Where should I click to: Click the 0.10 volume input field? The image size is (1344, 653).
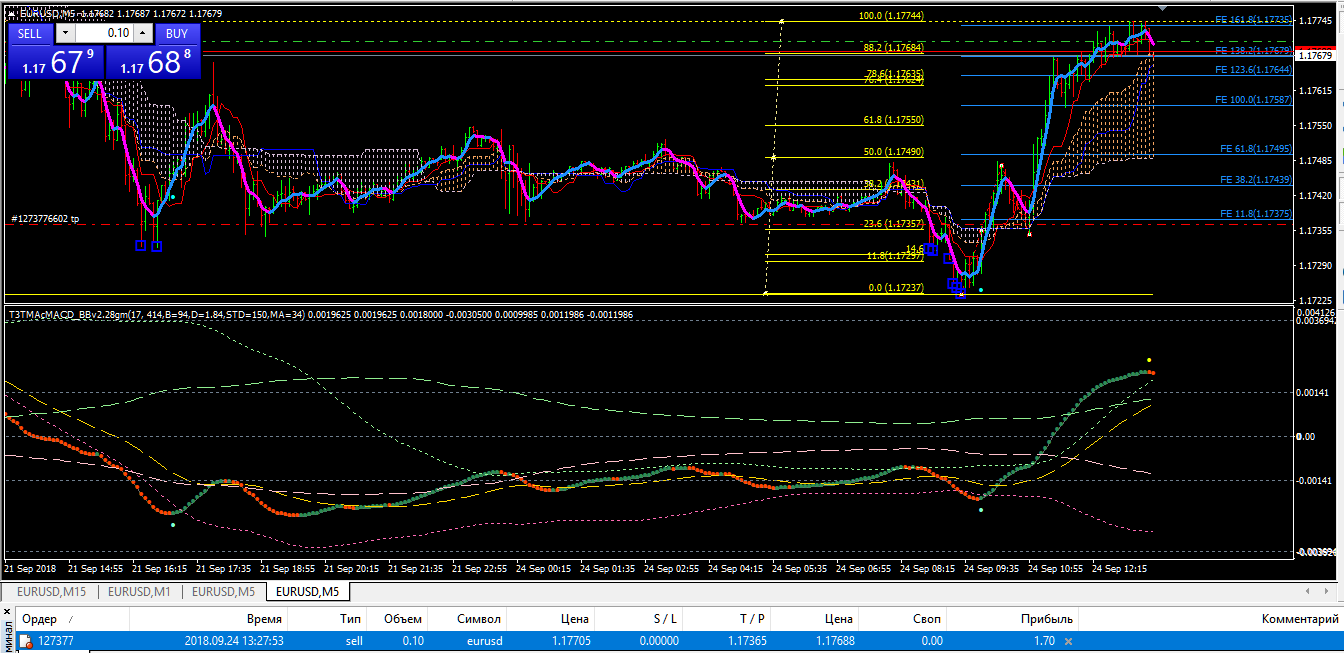104,33
